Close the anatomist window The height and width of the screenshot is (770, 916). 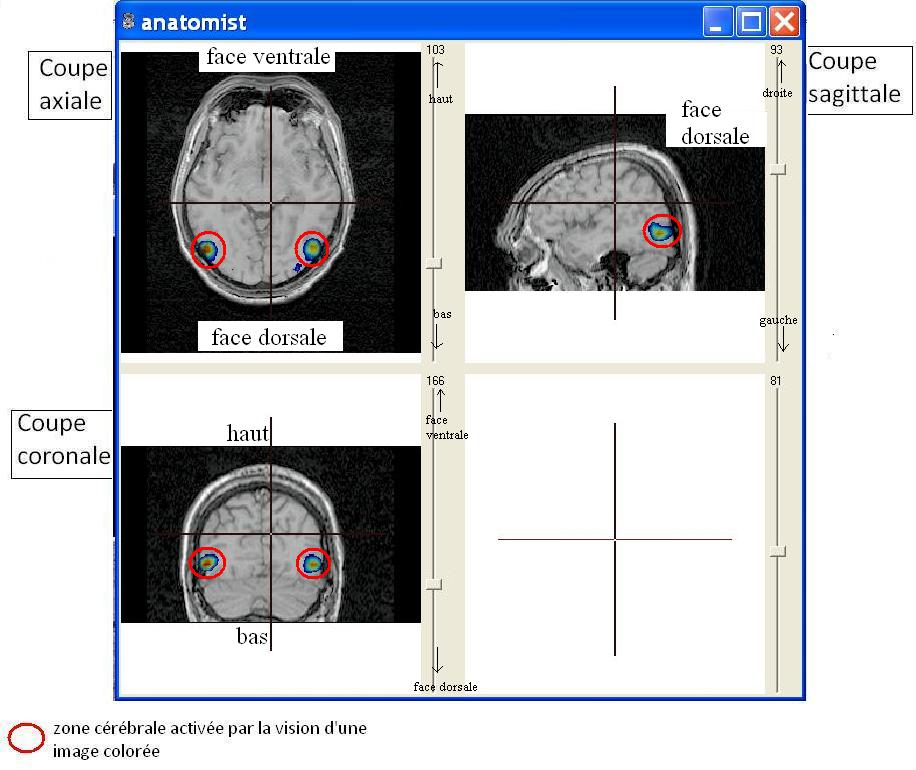pyautogui.click(x=784, y=21)
